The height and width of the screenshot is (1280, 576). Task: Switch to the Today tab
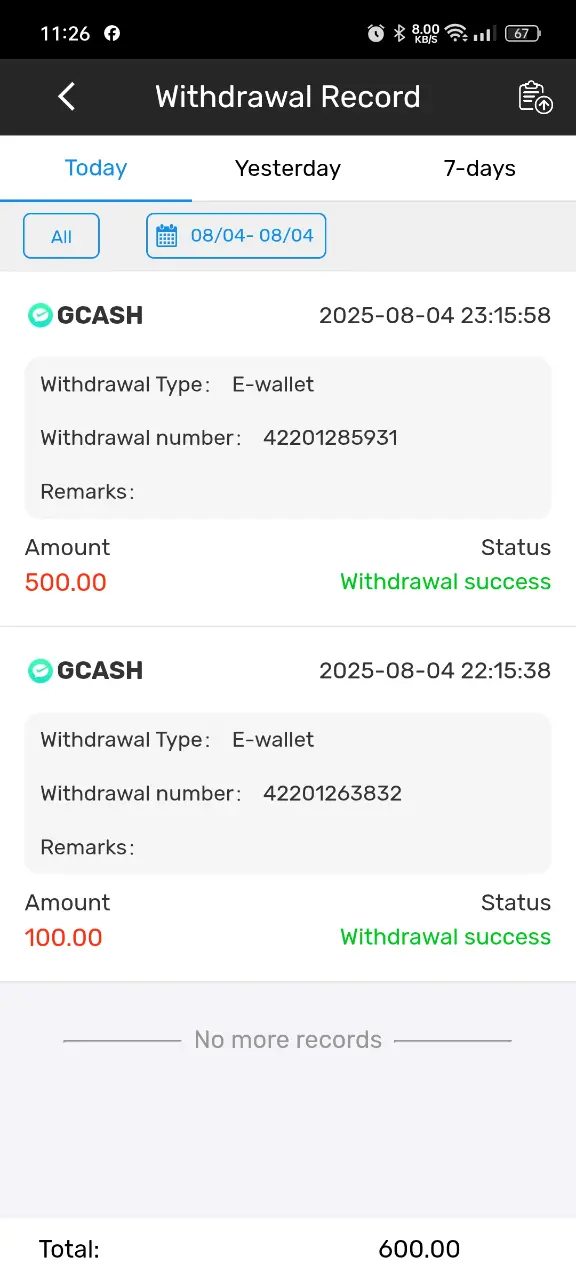click(96, 168)
